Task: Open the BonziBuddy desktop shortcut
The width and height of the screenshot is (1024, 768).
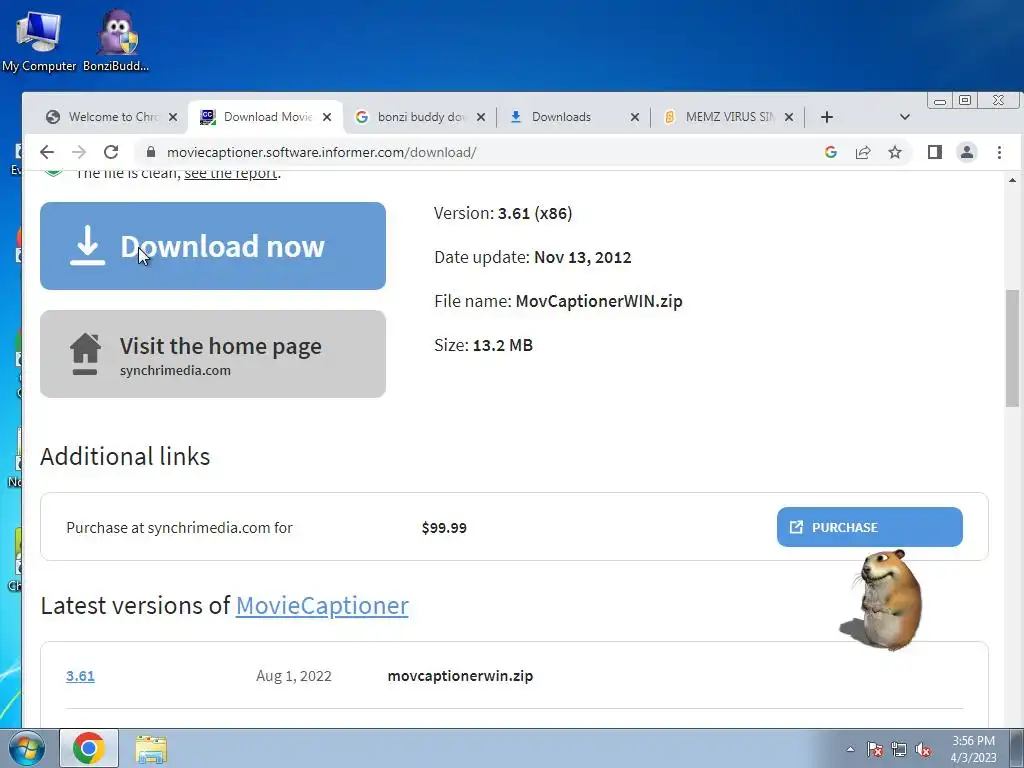Action: click(x=116, y=40)
